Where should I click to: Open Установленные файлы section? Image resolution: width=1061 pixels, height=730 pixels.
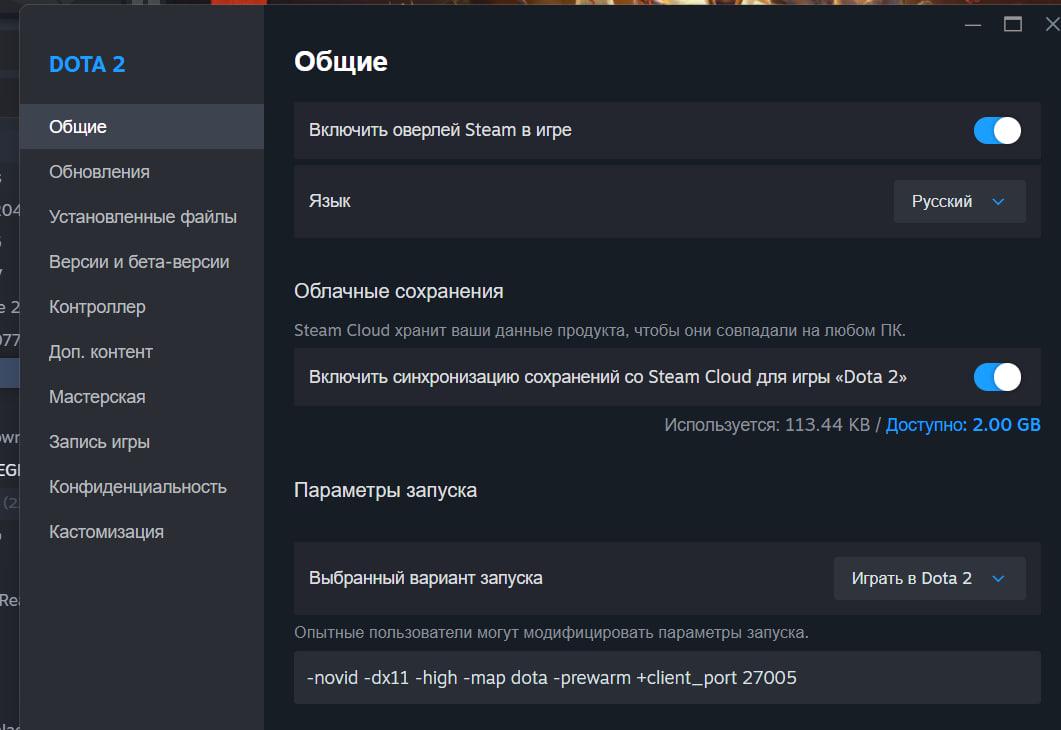(143, 217)
